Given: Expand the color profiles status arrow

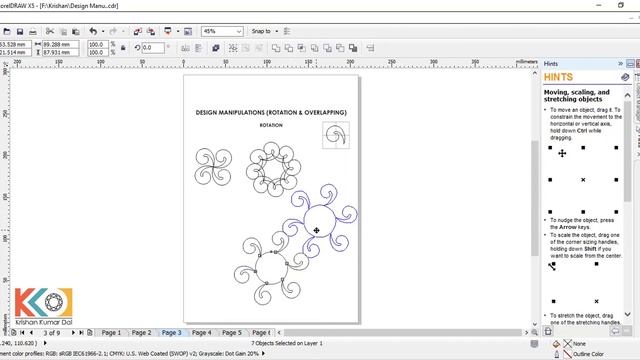Looking at the screenshot, I should (263, 353).
